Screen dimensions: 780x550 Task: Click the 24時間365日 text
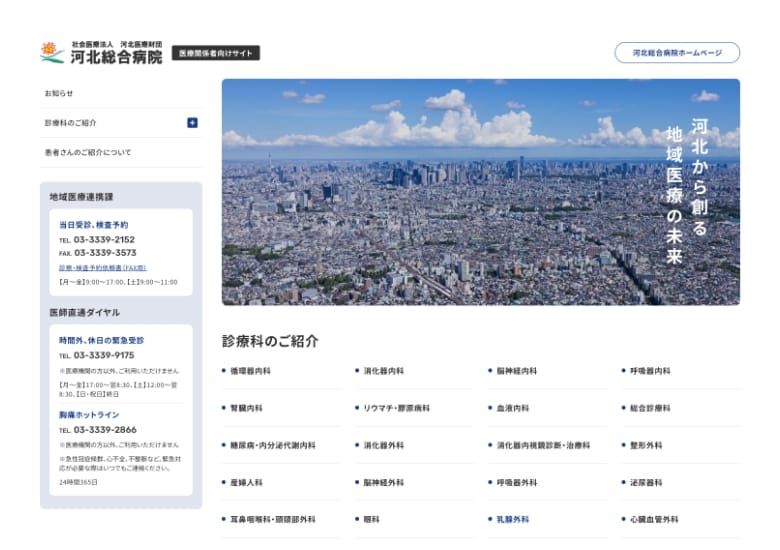78,482
